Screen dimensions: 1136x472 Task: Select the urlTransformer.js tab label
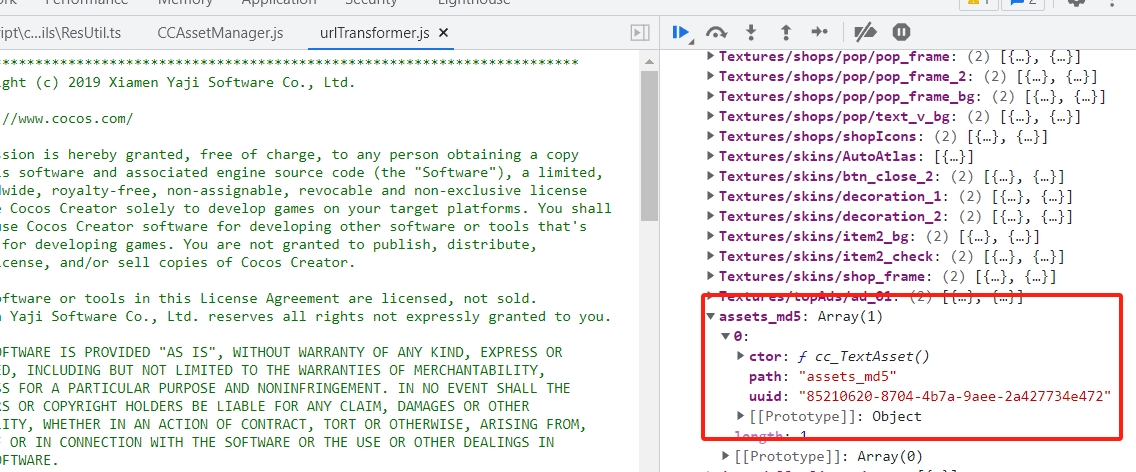point(376,33)
